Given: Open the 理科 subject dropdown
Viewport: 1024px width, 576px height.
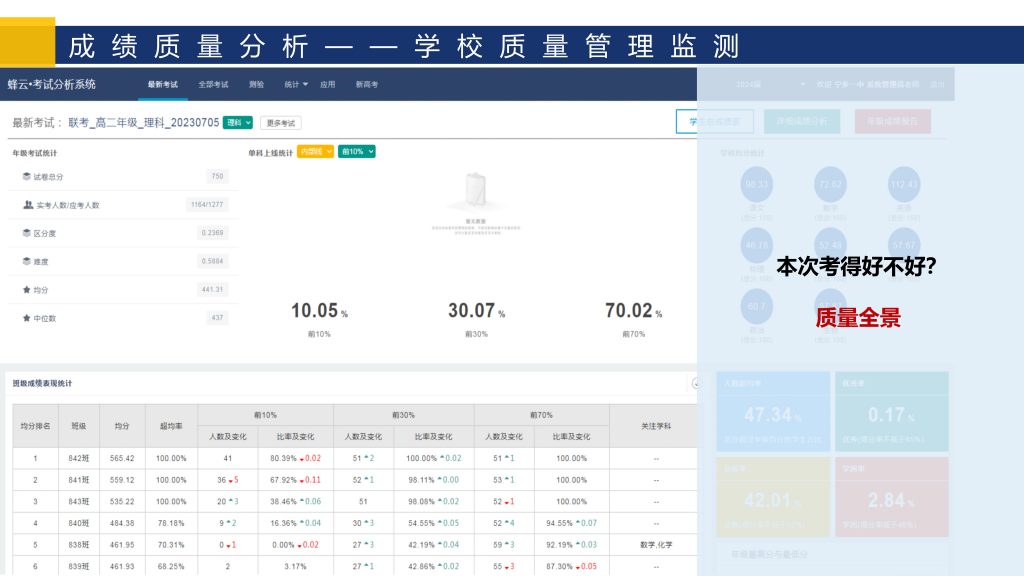Looking at the screenshot, I should (237, 123).
